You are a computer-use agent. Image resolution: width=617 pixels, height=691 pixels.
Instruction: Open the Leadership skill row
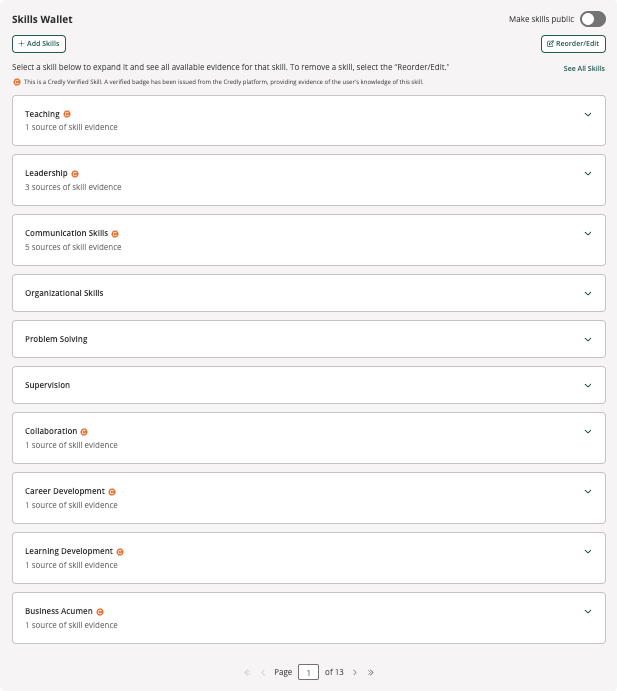[309, 180]
